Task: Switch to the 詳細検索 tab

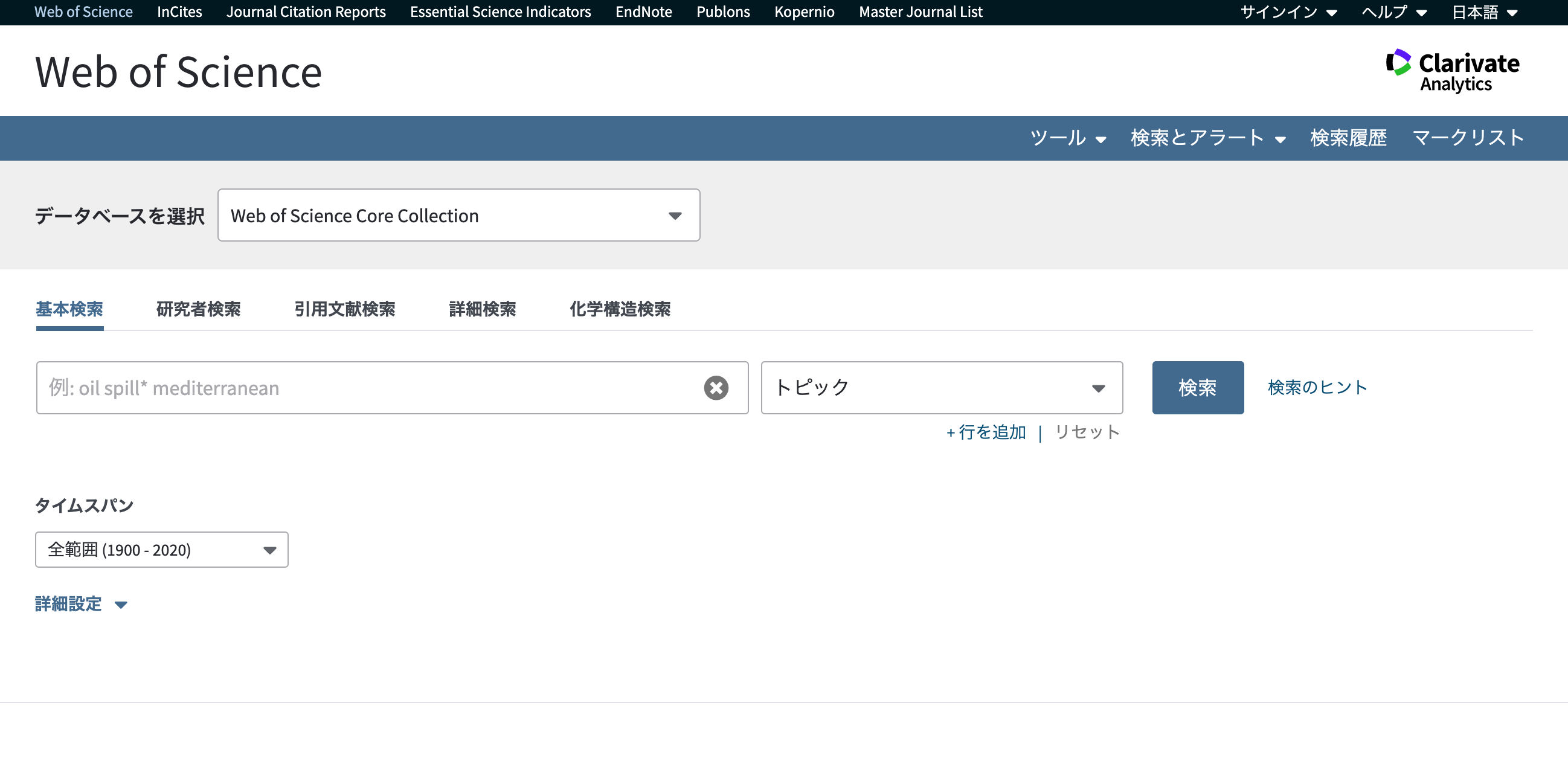Action: [482, 310]
